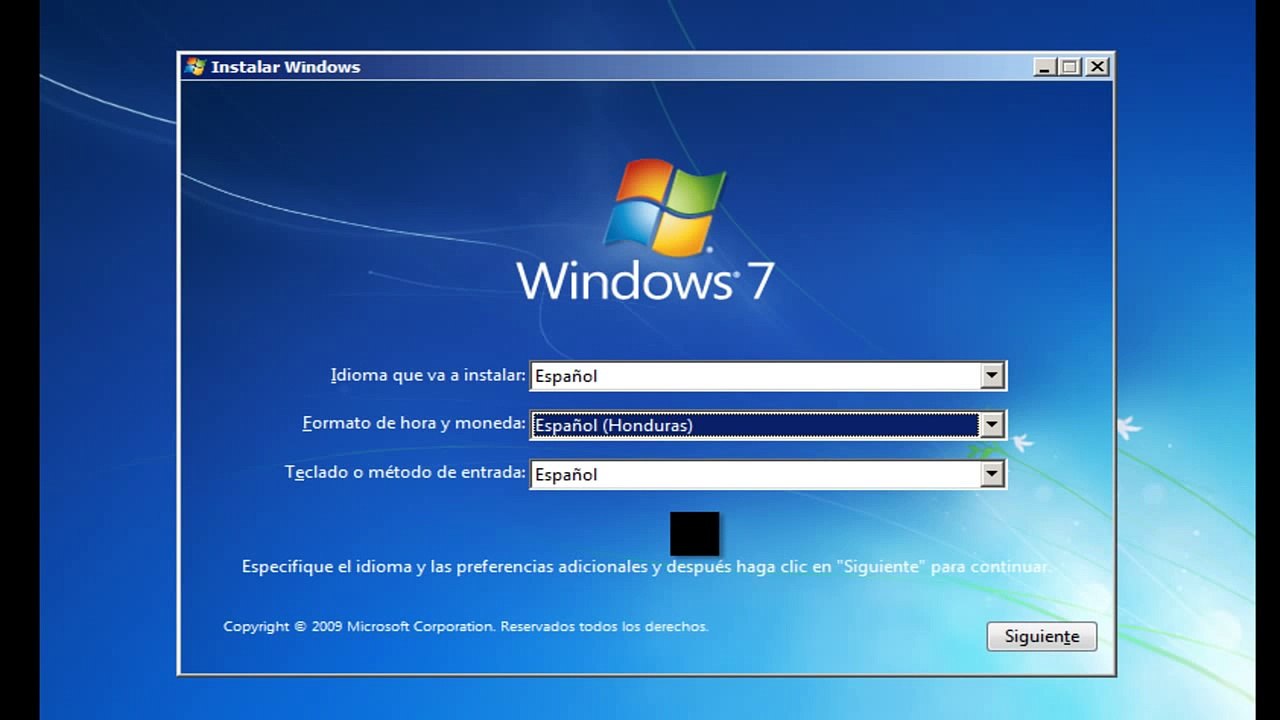The height and width of the screenshot is (720, 1280).
Task: Click the 'Especifique el idioma' instruction text
Action: click(x=646, y=566)
